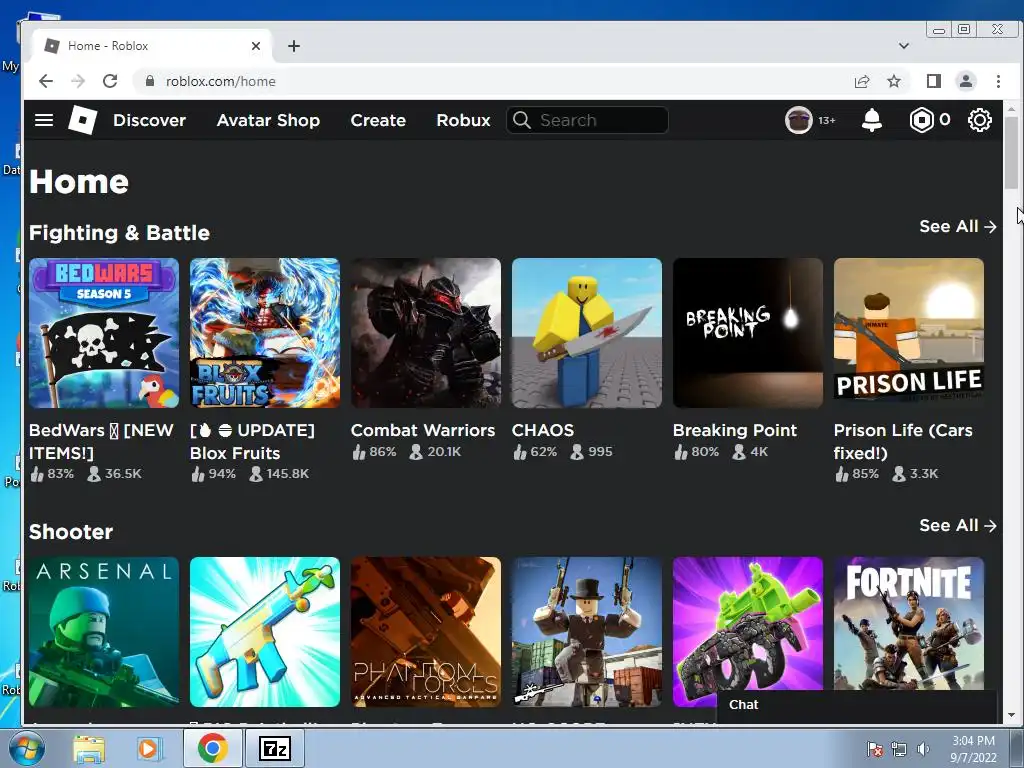Open the Discover menu
Viewport: 1024px width, 768px height.
click(x=149, y=120)
